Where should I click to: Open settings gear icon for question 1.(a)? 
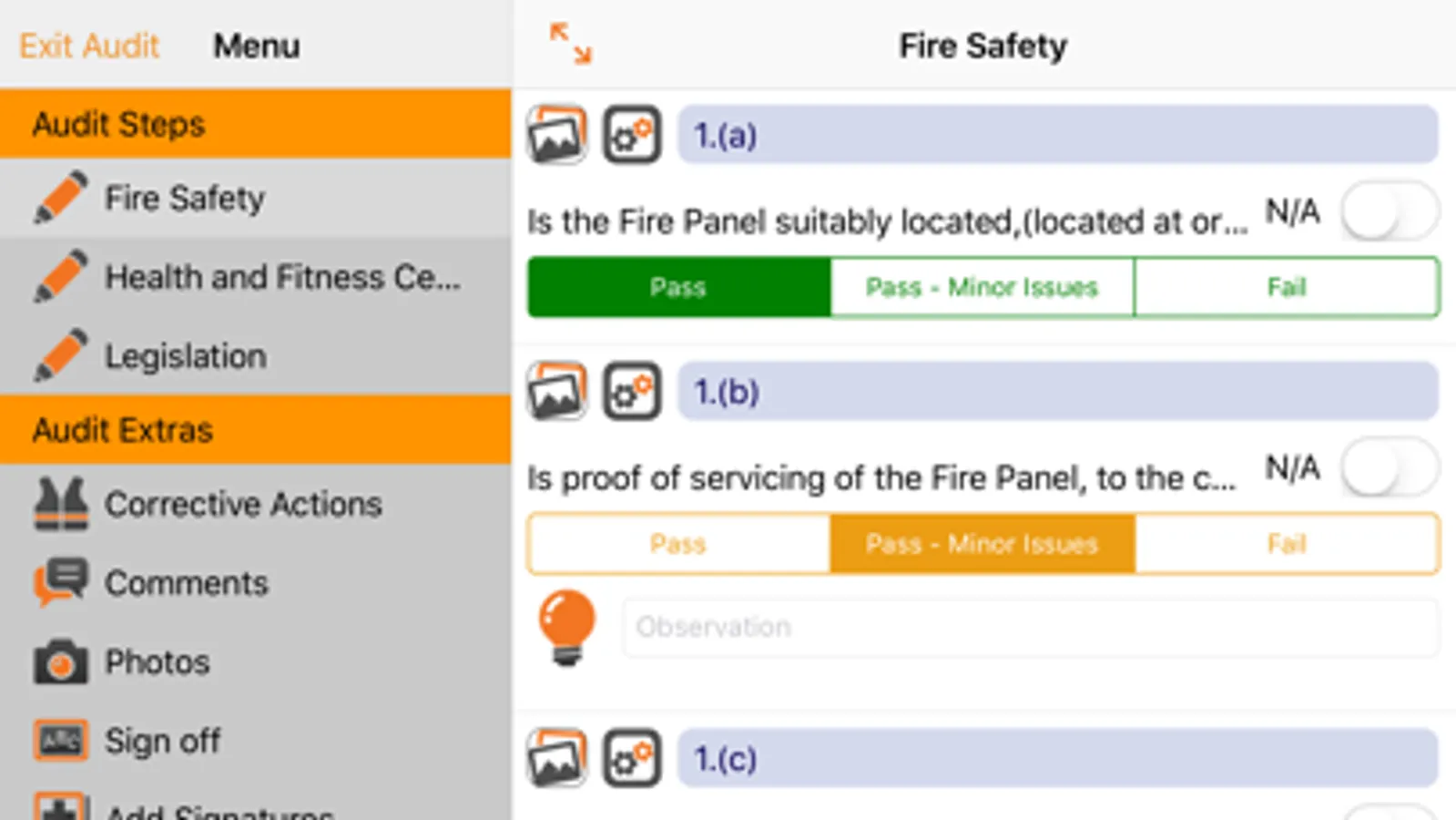click(x=632, y=135)
